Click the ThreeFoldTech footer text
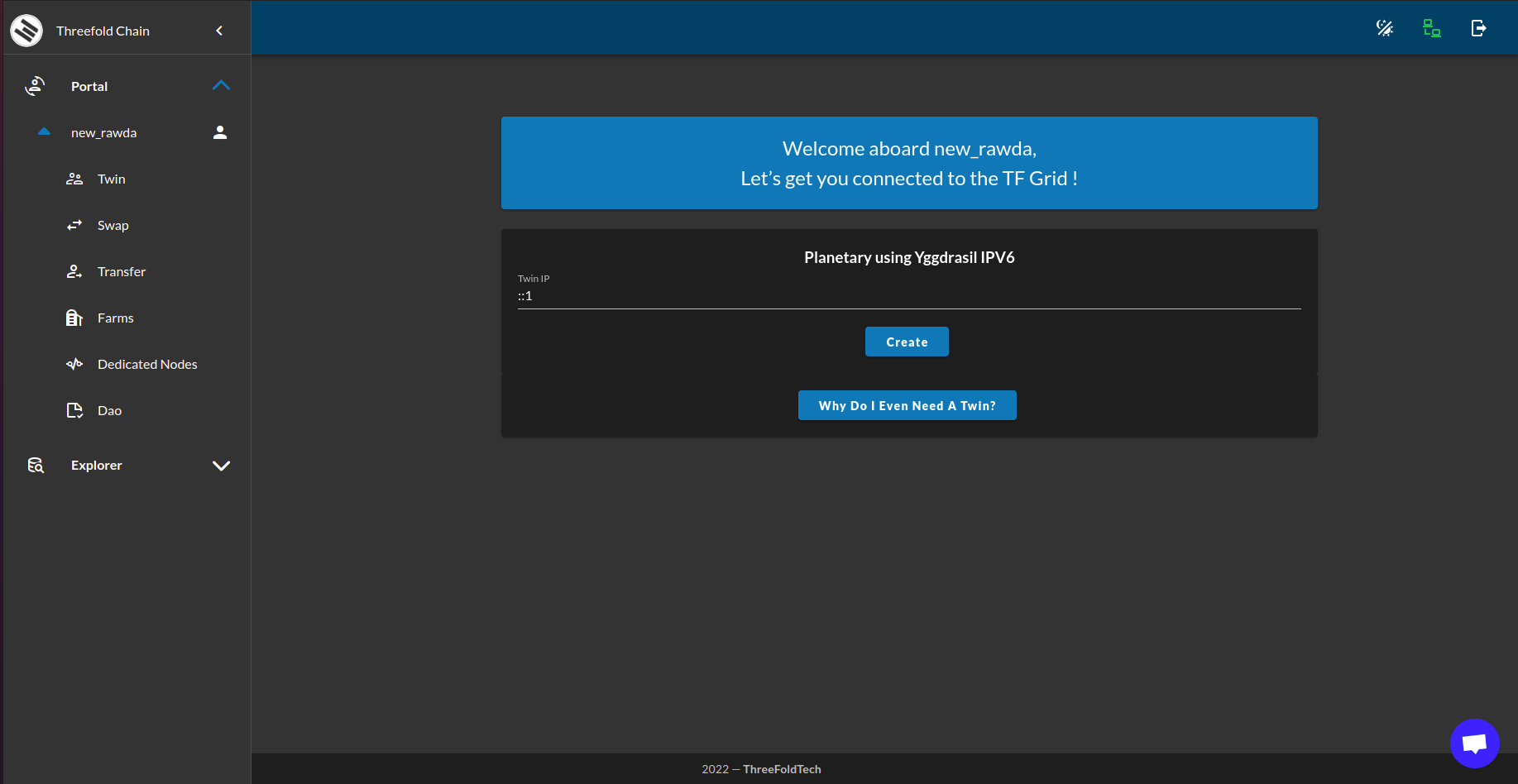 click(x=782, y=769)
